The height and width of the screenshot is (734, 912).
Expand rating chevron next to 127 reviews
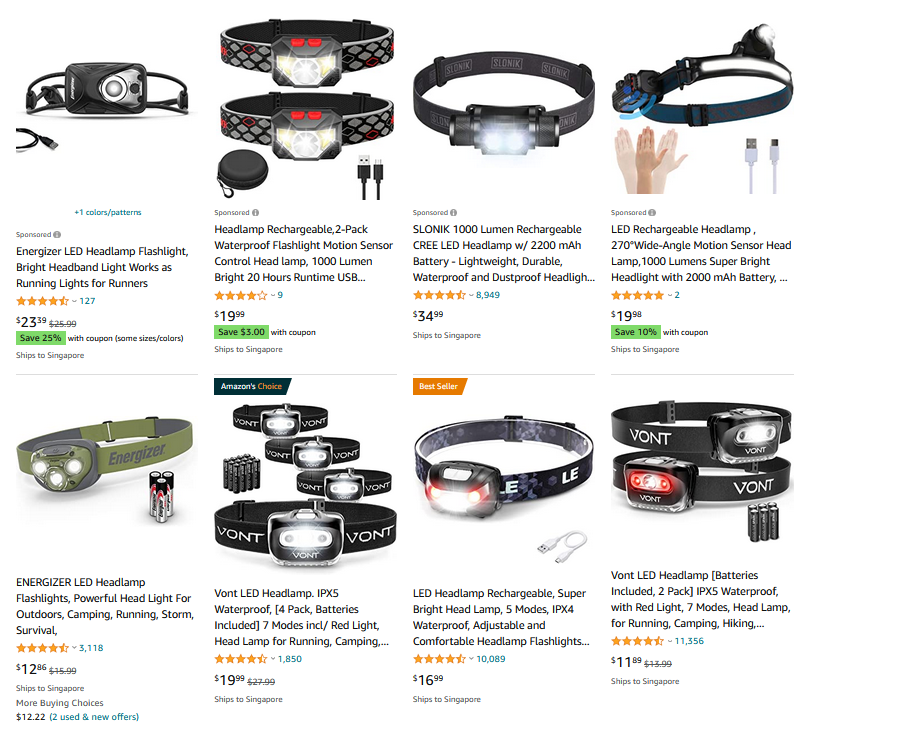[x=74, y=301]
